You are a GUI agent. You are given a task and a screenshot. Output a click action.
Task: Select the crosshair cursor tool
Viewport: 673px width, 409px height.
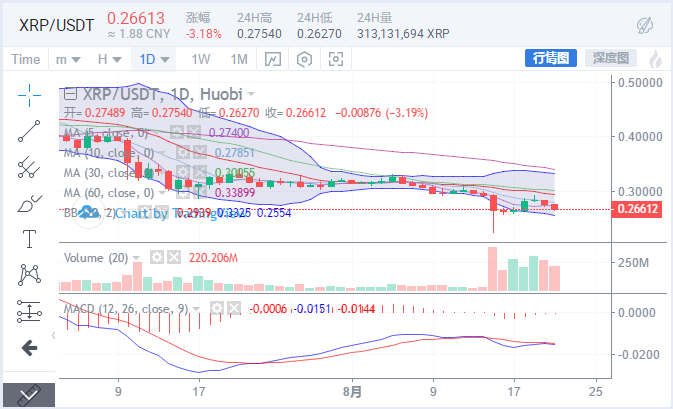(x=29, y=95)
